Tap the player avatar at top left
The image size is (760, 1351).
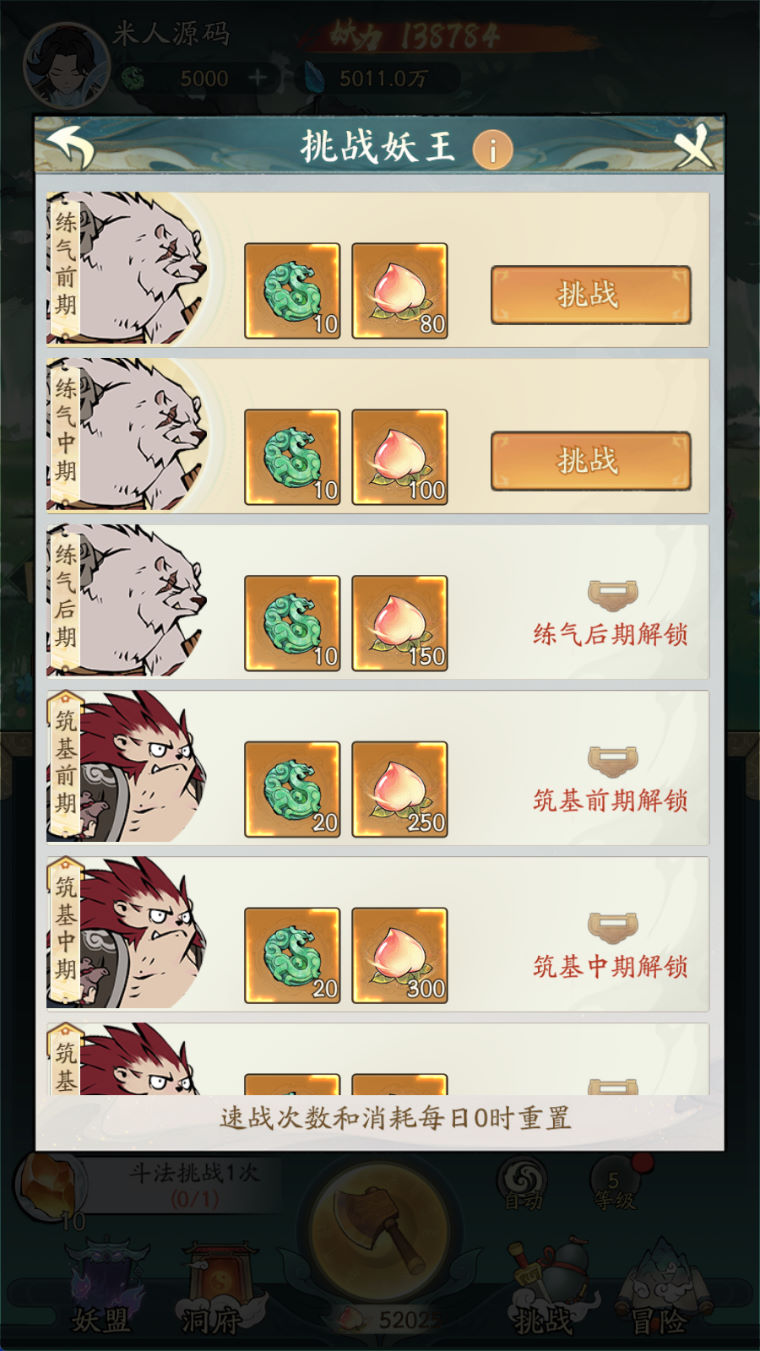pyautogui.click(x=66, y=65)
